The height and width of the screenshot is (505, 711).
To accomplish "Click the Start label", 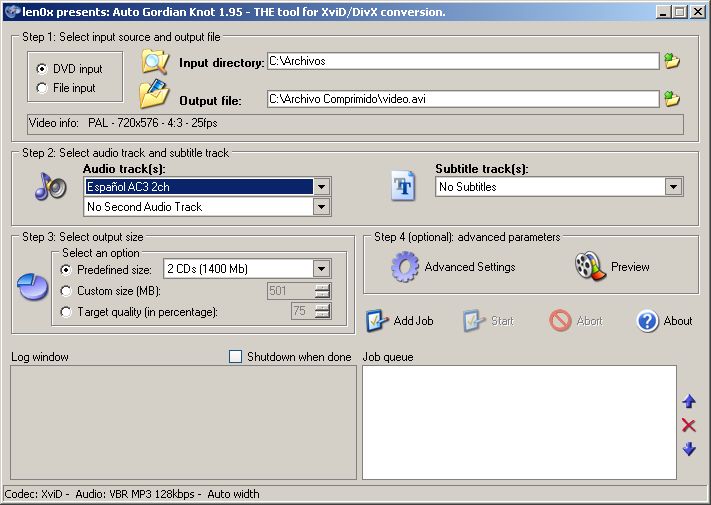I will tap(502, 321).
